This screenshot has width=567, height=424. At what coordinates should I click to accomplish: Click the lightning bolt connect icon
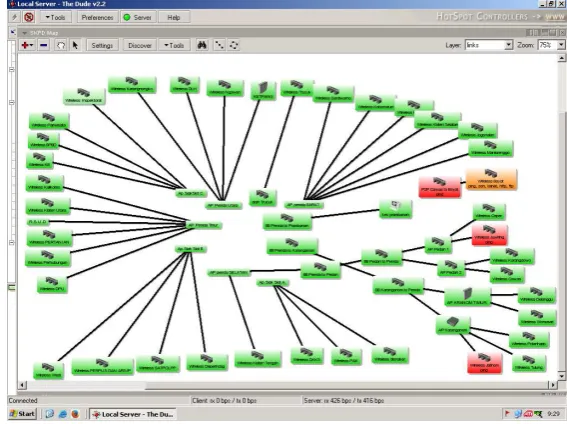15,17
